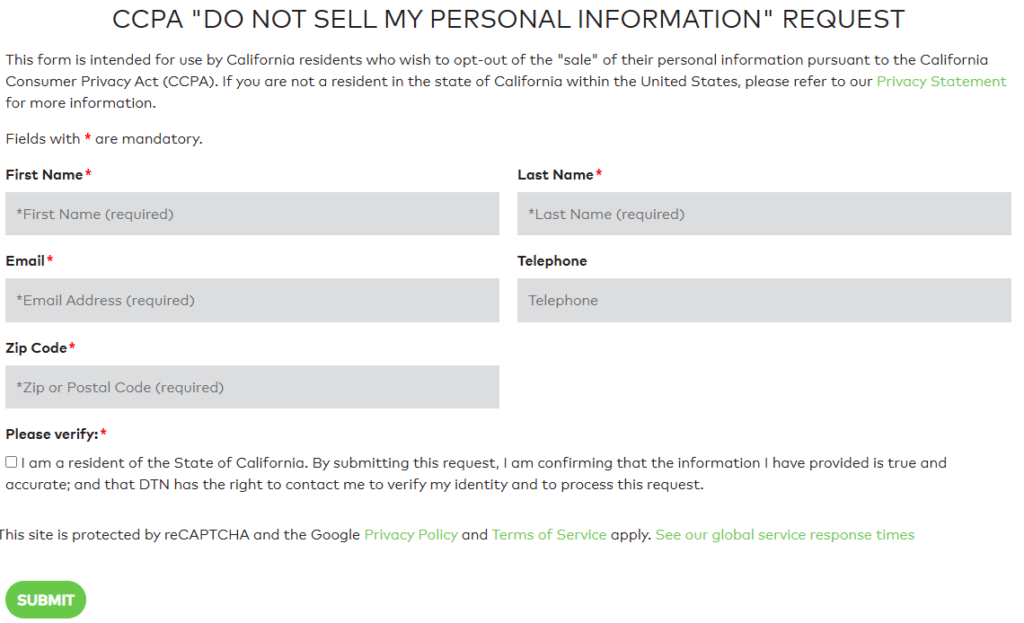The height and width of the screenshot is (623, 1024).
Task: Click the First Name input field
Action: 250,213
